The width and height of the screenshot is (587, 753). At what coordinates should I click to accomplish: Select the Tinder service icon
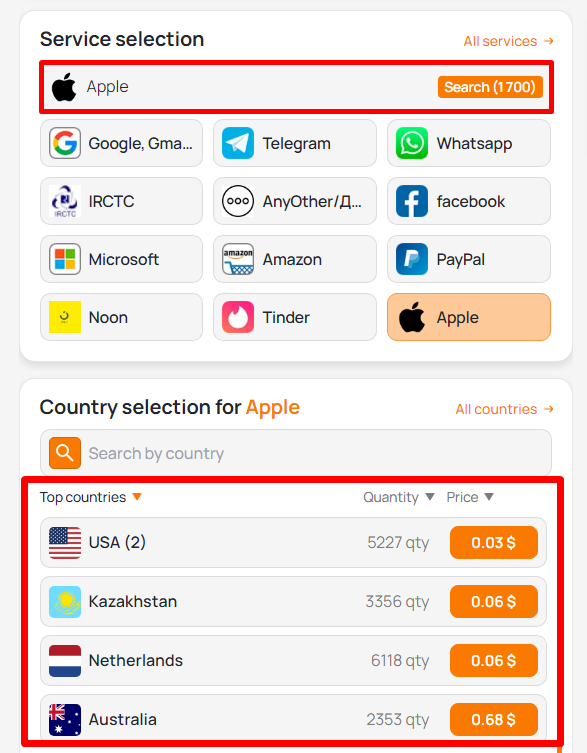pos(238,317)
